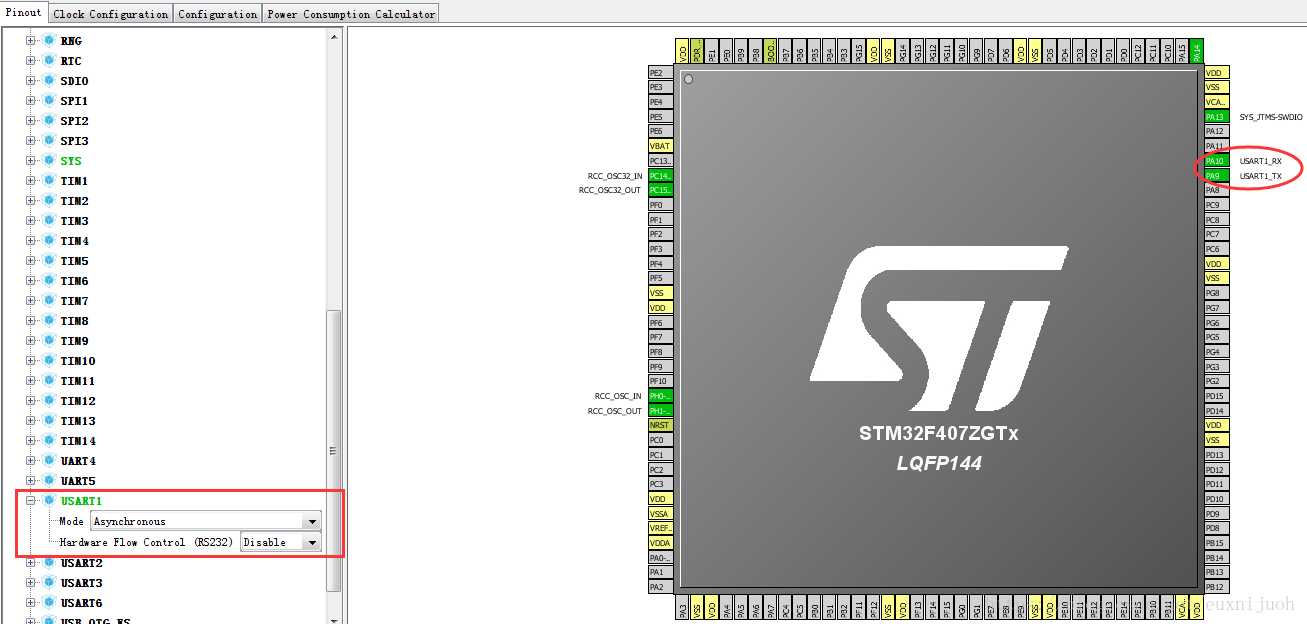Select the TIM14 tree label

point(78,441)
